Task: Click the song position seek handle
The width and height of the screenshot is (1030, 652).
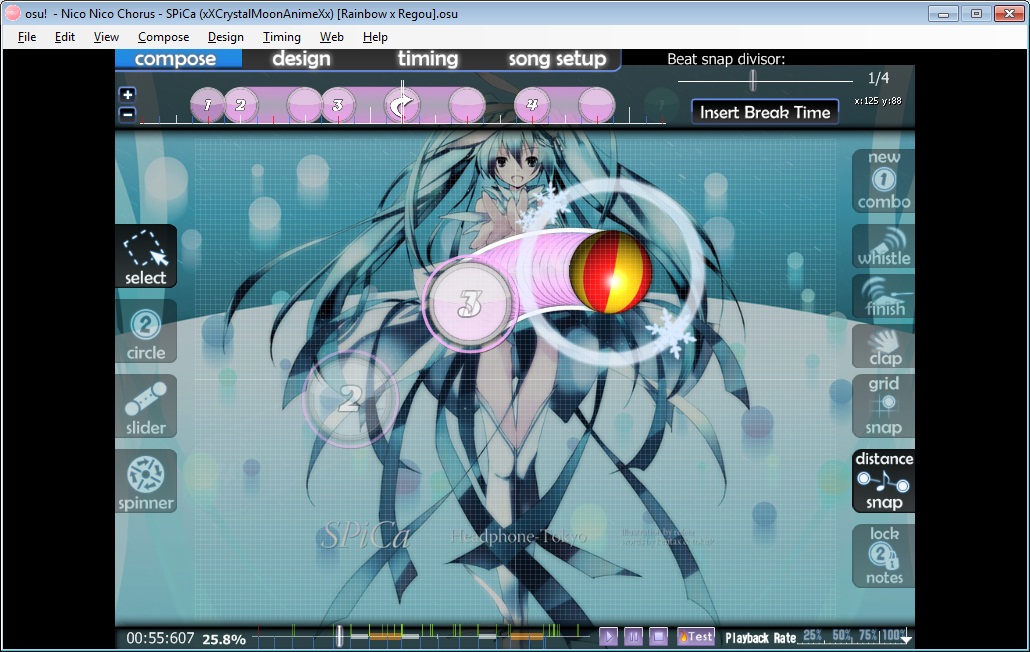Action: click(340, 636)
